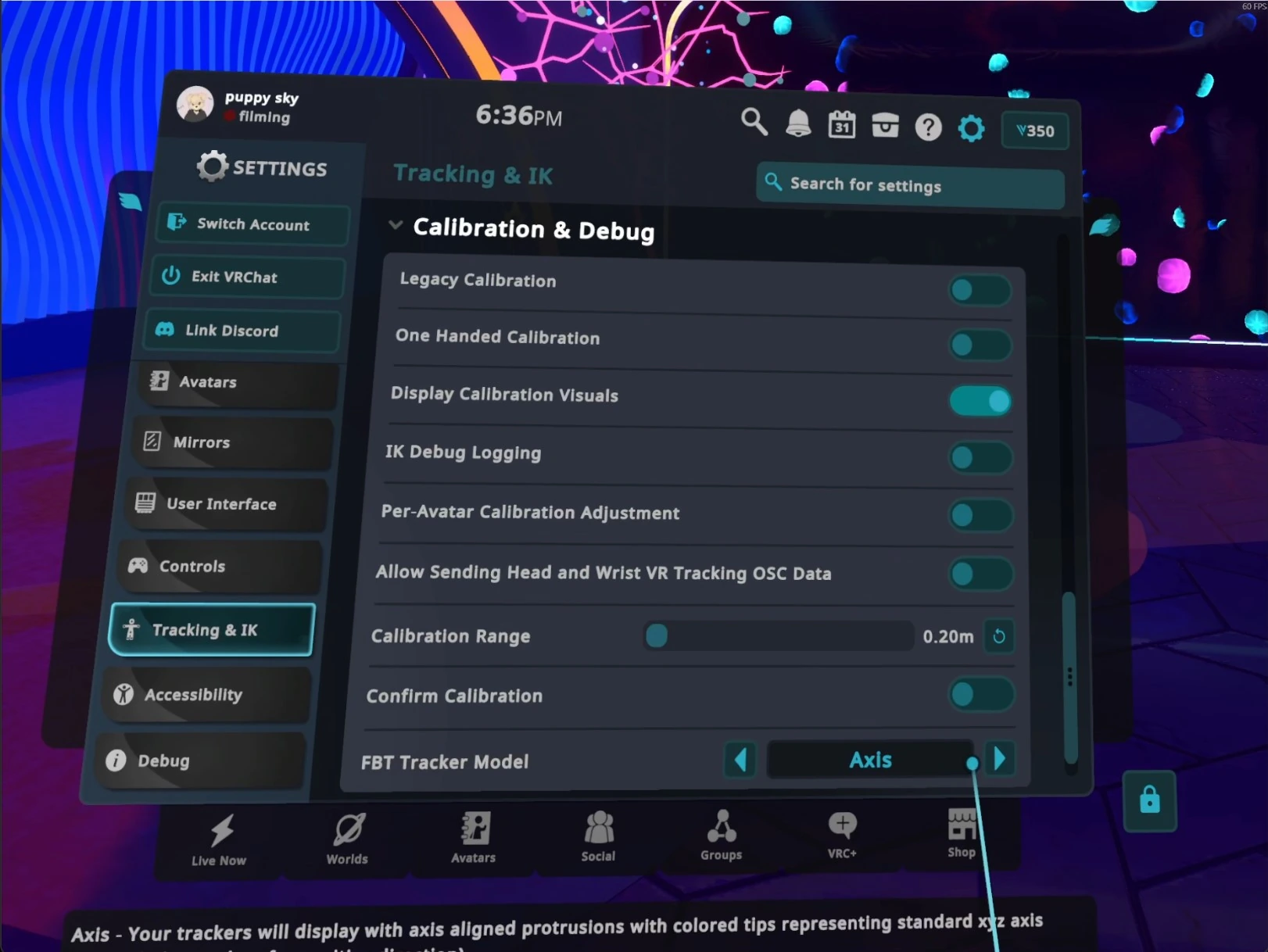Open the settings gear in the top bar
The height and width of the screenshot is (952, 1268).
pos(971,128)
